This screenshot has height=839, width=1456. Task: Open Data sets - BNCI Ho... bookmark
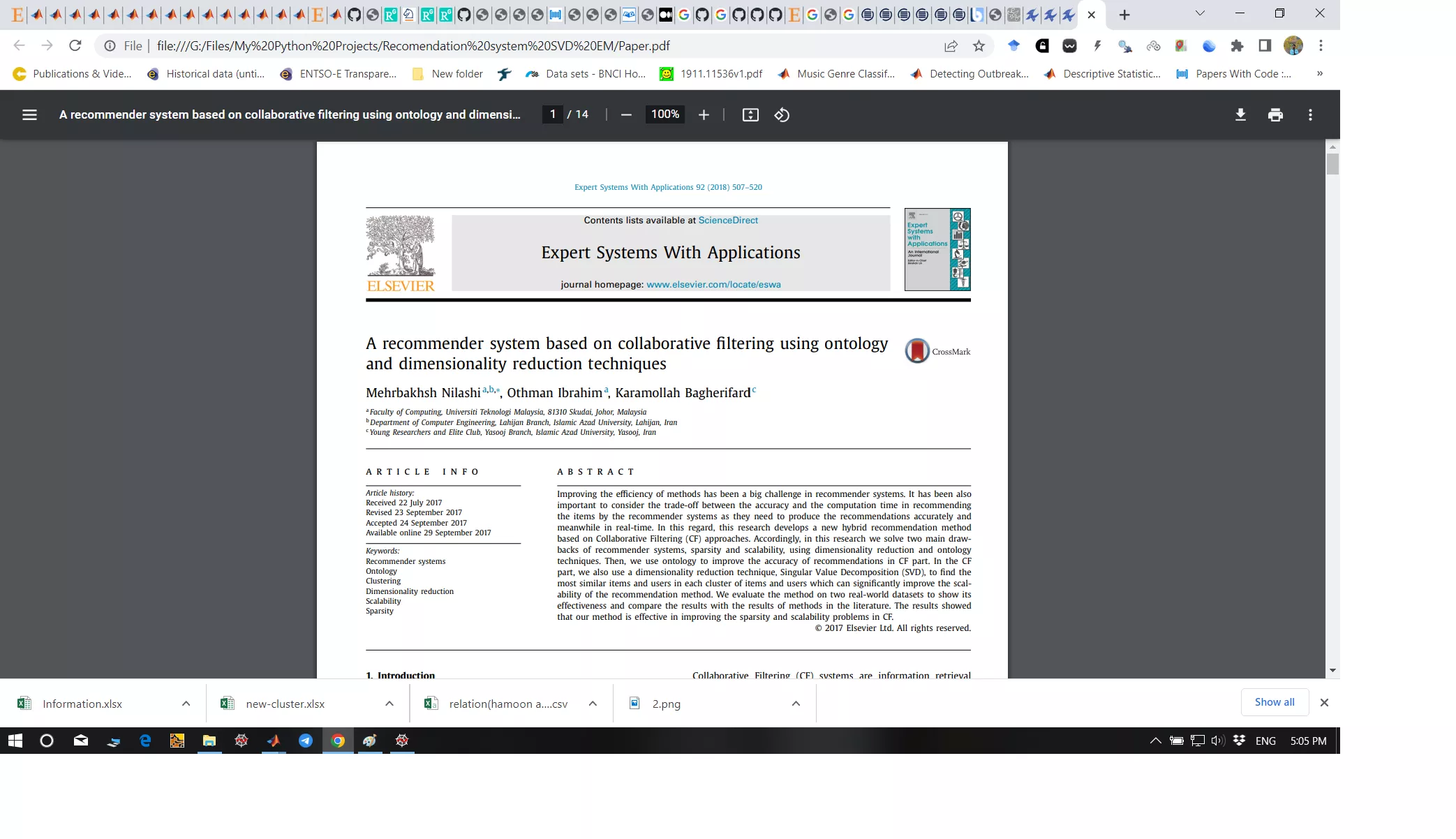[586, 73]
